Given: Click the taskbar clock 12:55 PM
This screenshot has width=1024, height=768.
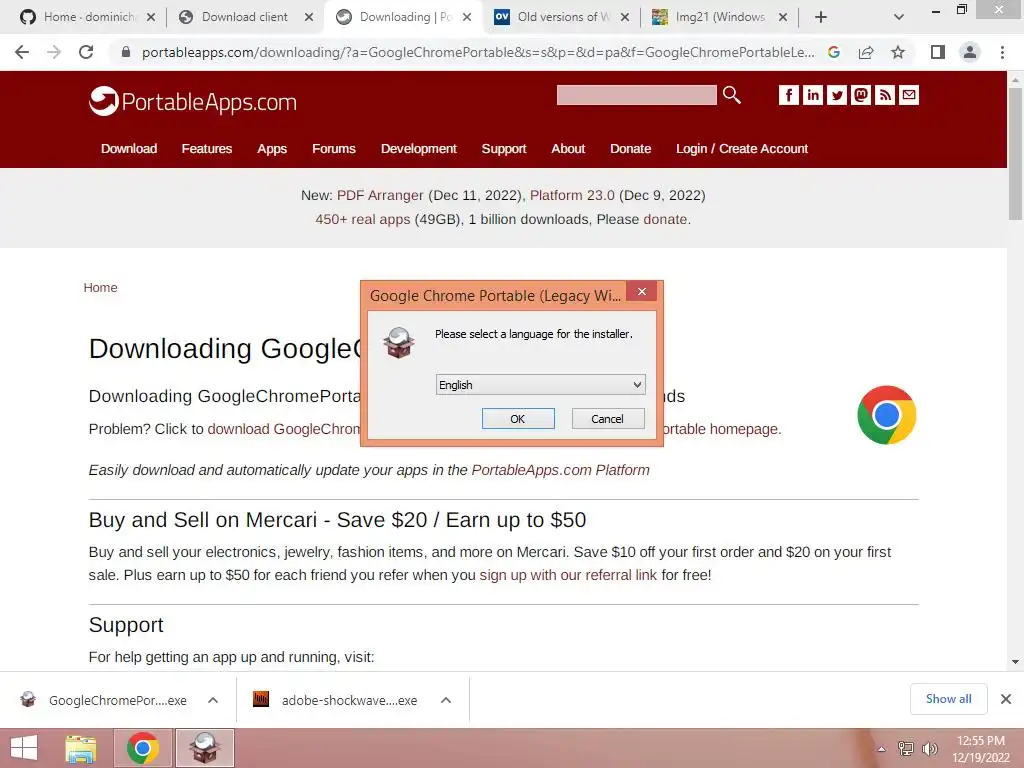Looking at the screenshot, I should click(x=981, y=741).
